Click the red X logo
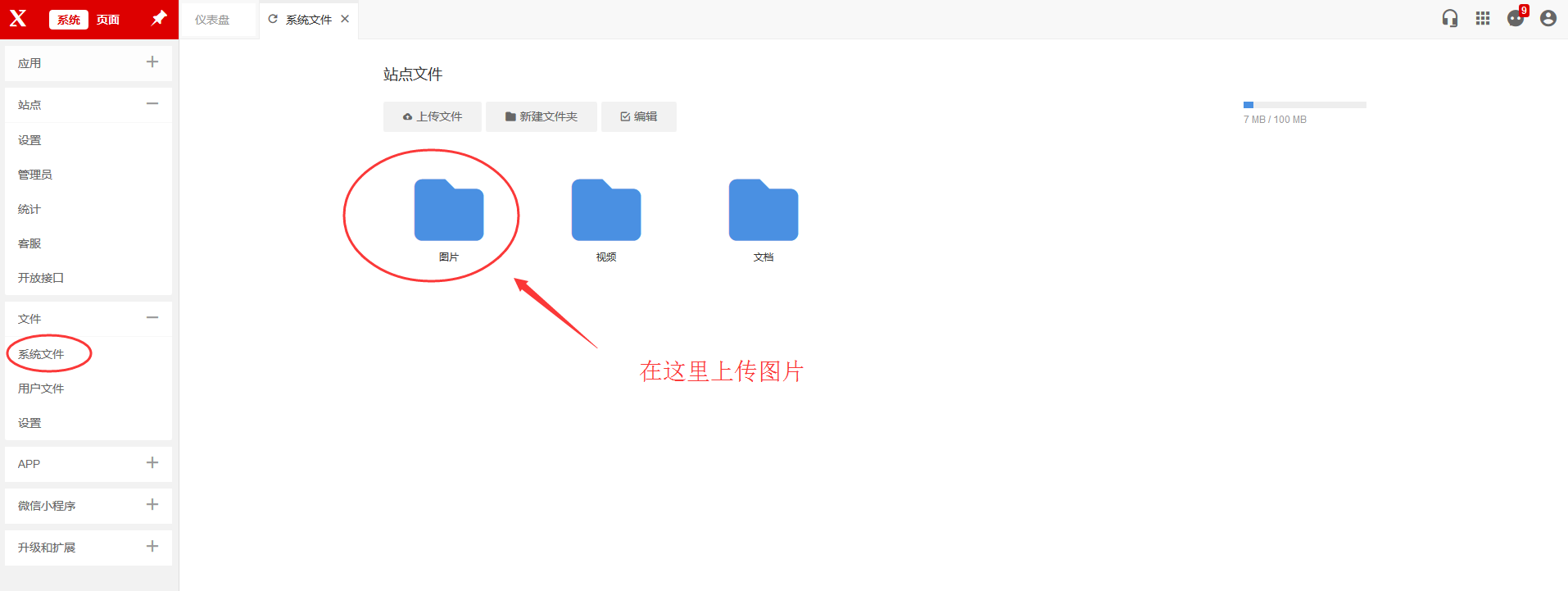Viewport: 1568px width, 591px height. click(x=18, y=19)
